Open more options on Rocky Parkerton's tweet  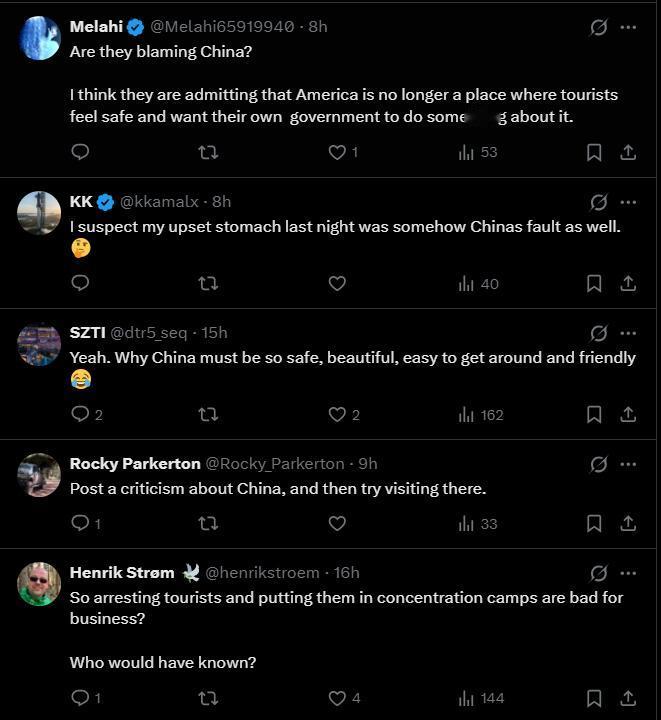pos(628,464)
